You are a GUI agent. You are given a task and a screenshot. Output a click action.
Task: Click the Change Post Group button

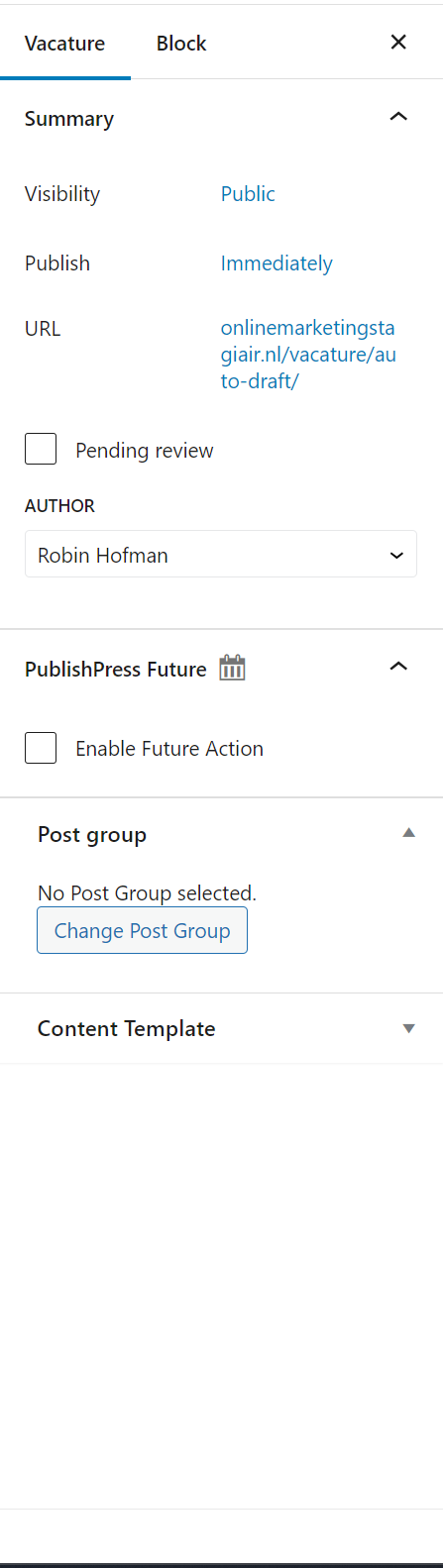[x=142, y=931]
